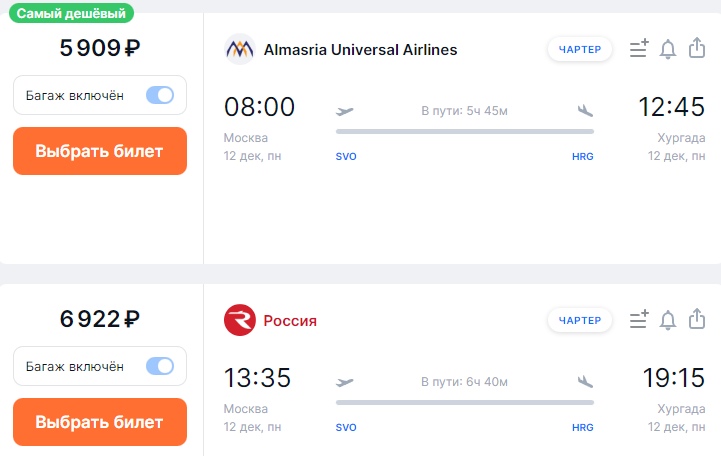The height and width of the screenshot is (456, 721).
Task: Toggle baggage included for 5 909 ₽ ticket
Action: (159, 96)
